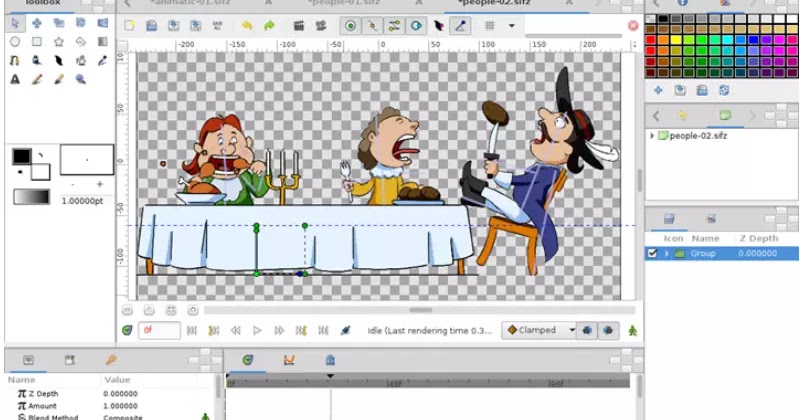
Task: Select the SmoothMove tool
Action: (x=37, y=23)
